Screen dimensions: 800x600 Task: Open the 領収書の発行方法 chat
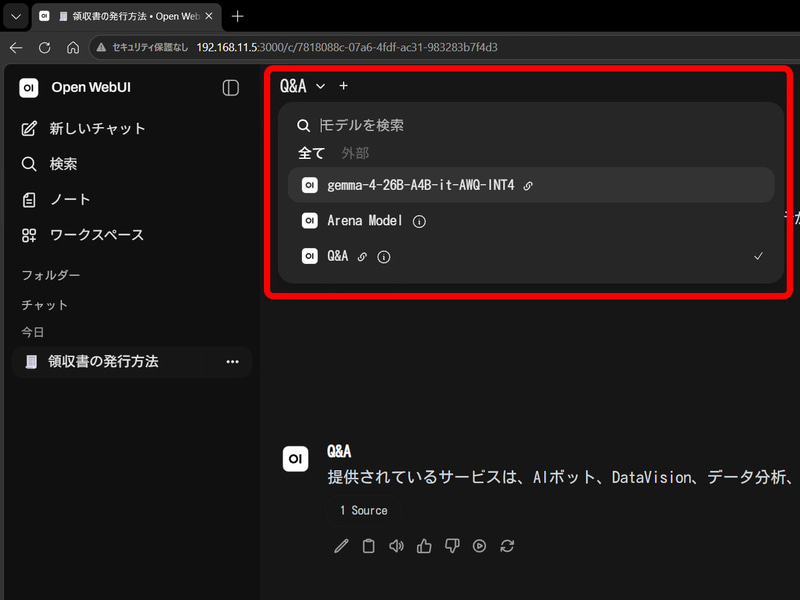(104, 362)
